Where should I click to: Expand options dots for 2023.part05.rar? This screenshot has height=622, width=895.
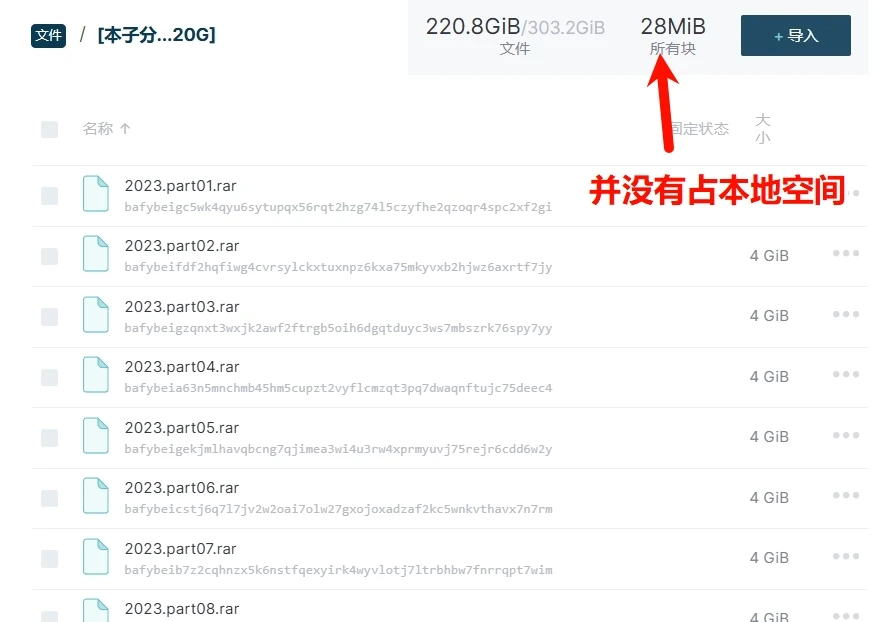(846, 435)
